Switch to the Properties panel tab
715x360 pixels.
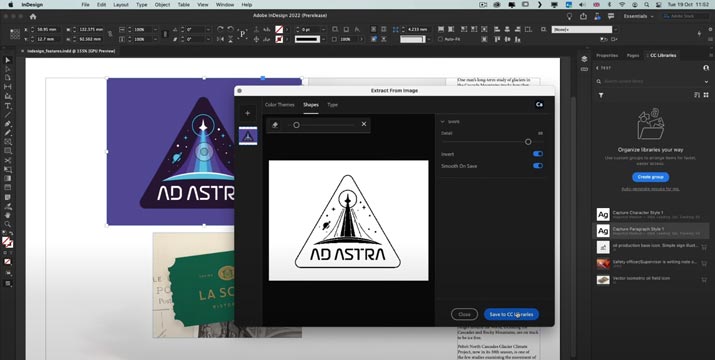pos(607,55)
